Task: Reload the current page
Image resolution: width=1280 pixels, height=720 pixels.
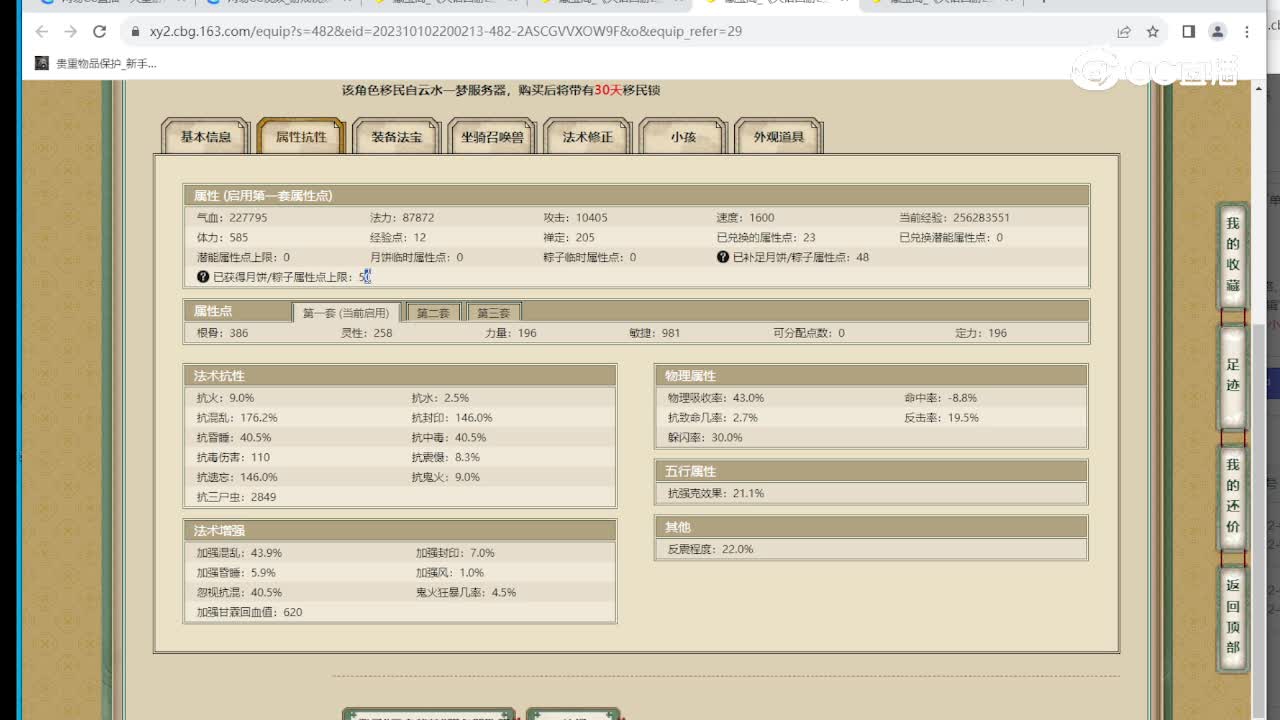Action: pos(99,31)
